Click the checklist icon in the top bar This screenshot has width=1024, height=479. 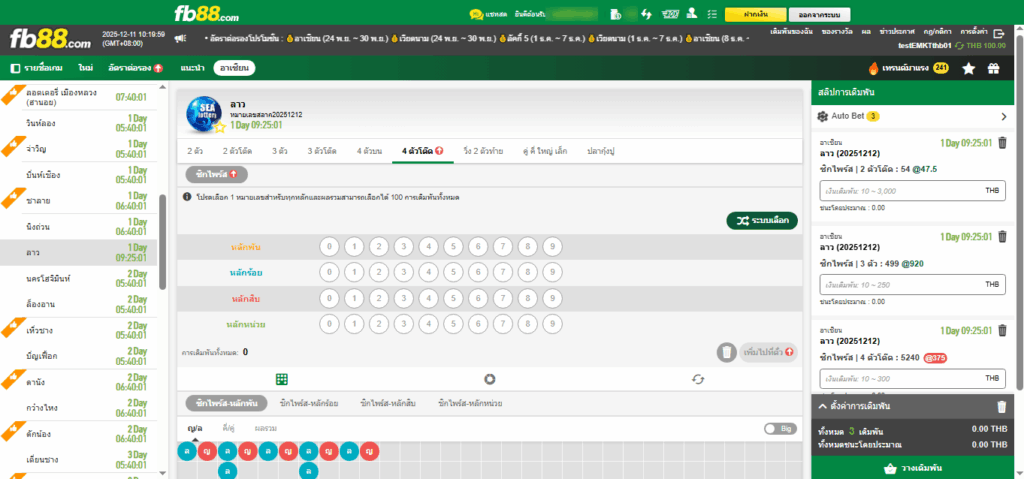coord(712,14)
